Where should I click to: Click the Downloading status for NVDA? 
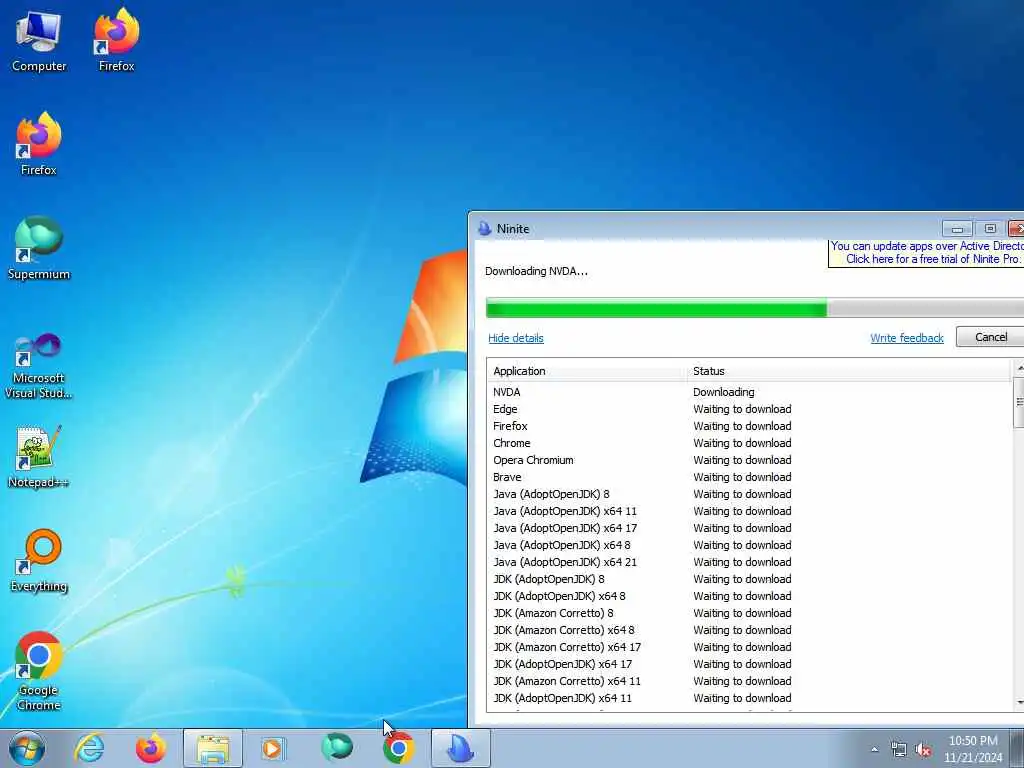coord(724,392)
